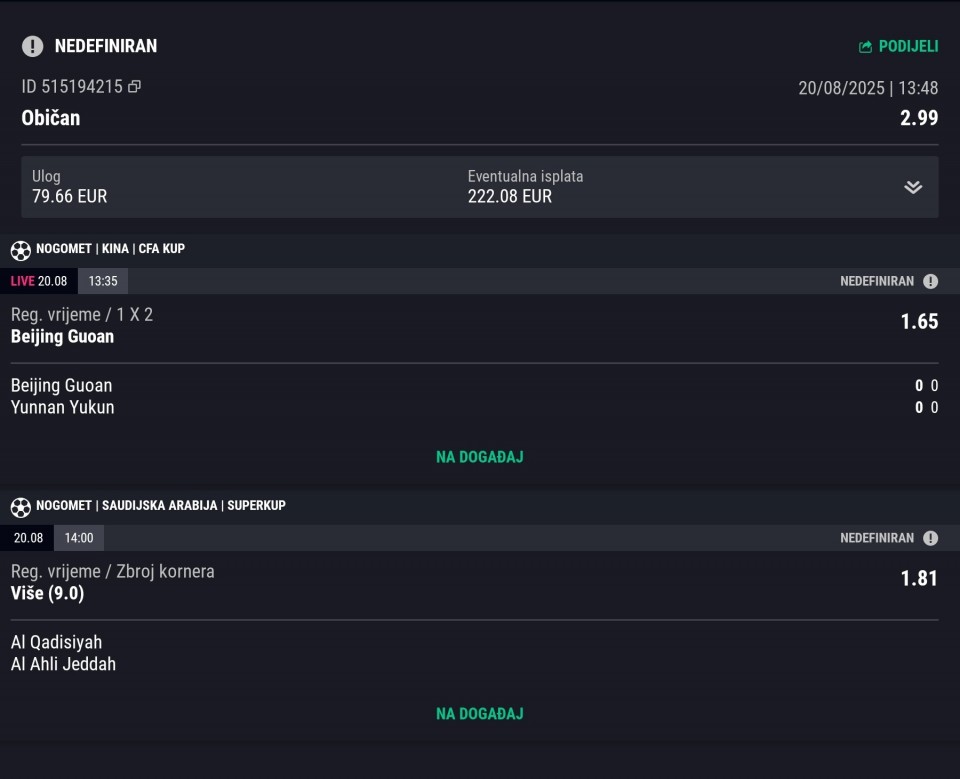Copy the ticket ID 515194215
The height and width of the screenshot is (779, 960).
pyautogui.click(x=135, y=86)
